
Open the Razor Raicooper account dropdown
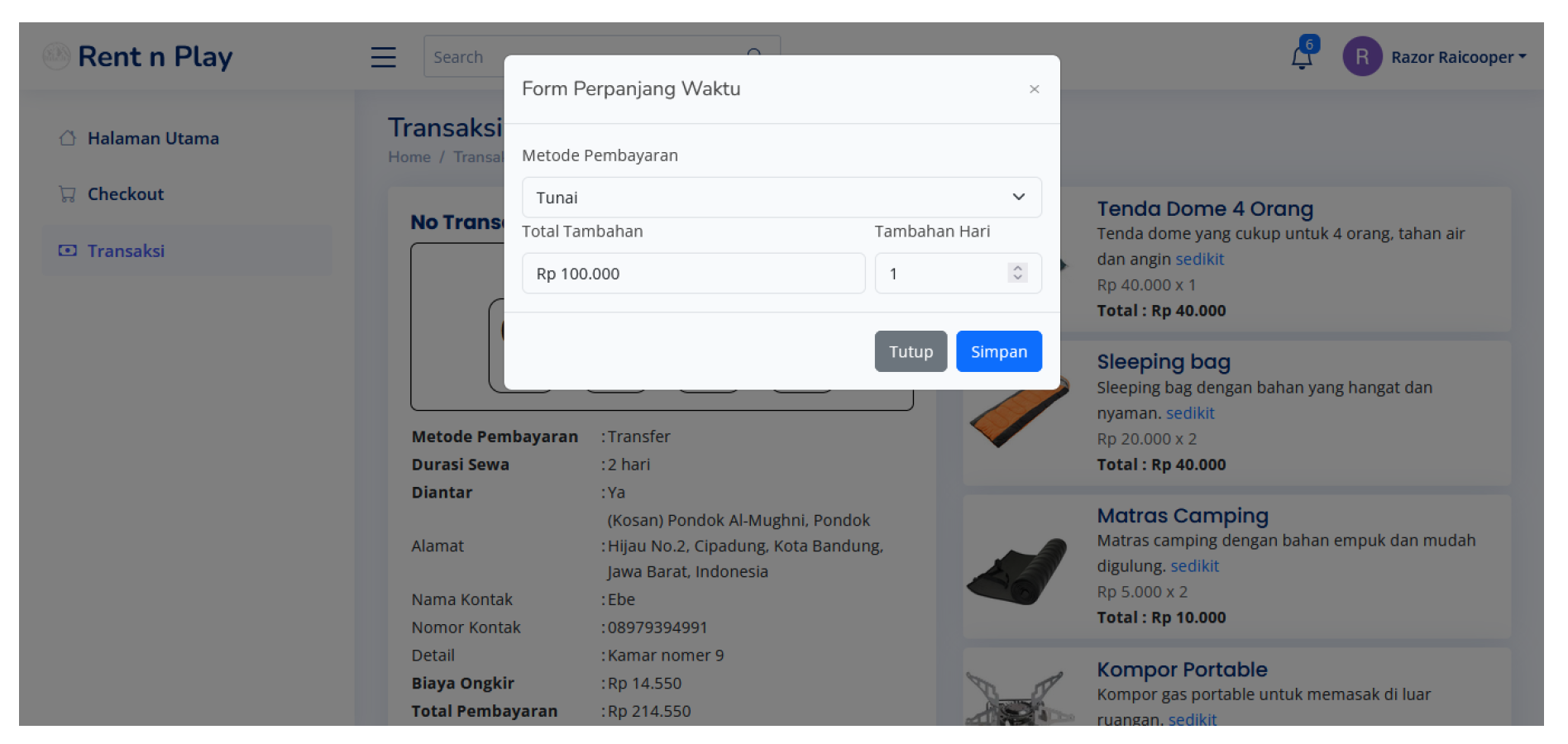coord(1458,56)
